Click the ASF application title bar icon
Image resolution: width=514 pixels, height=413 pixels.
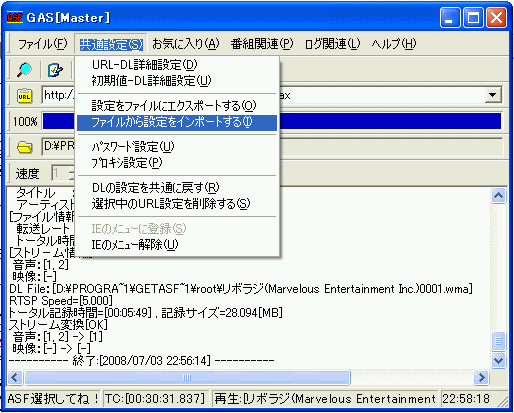(15, 17)
